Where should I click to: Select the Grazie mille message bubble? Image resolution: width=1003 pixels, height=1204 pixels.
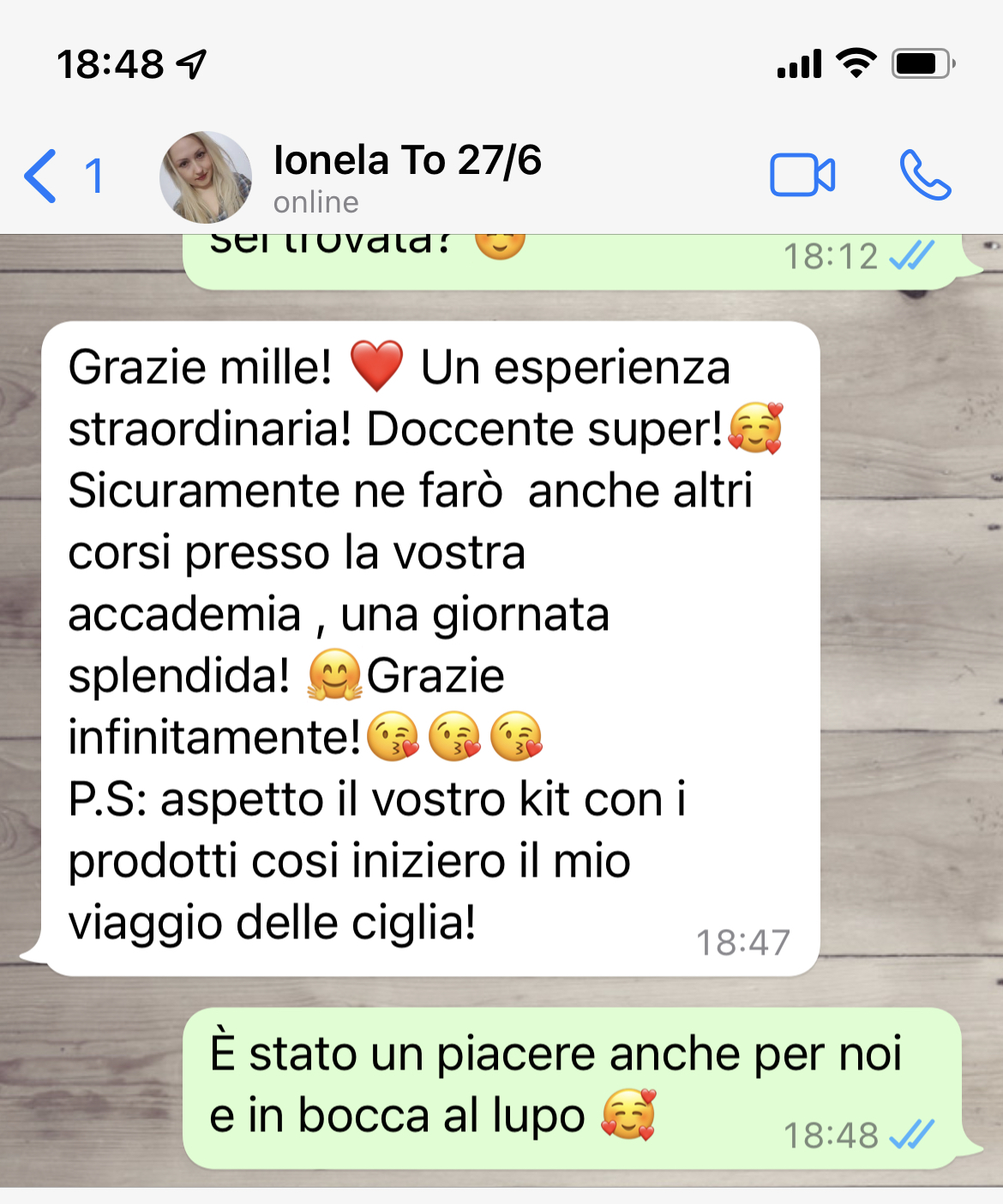pyautogui.click(x=430, y=649)
